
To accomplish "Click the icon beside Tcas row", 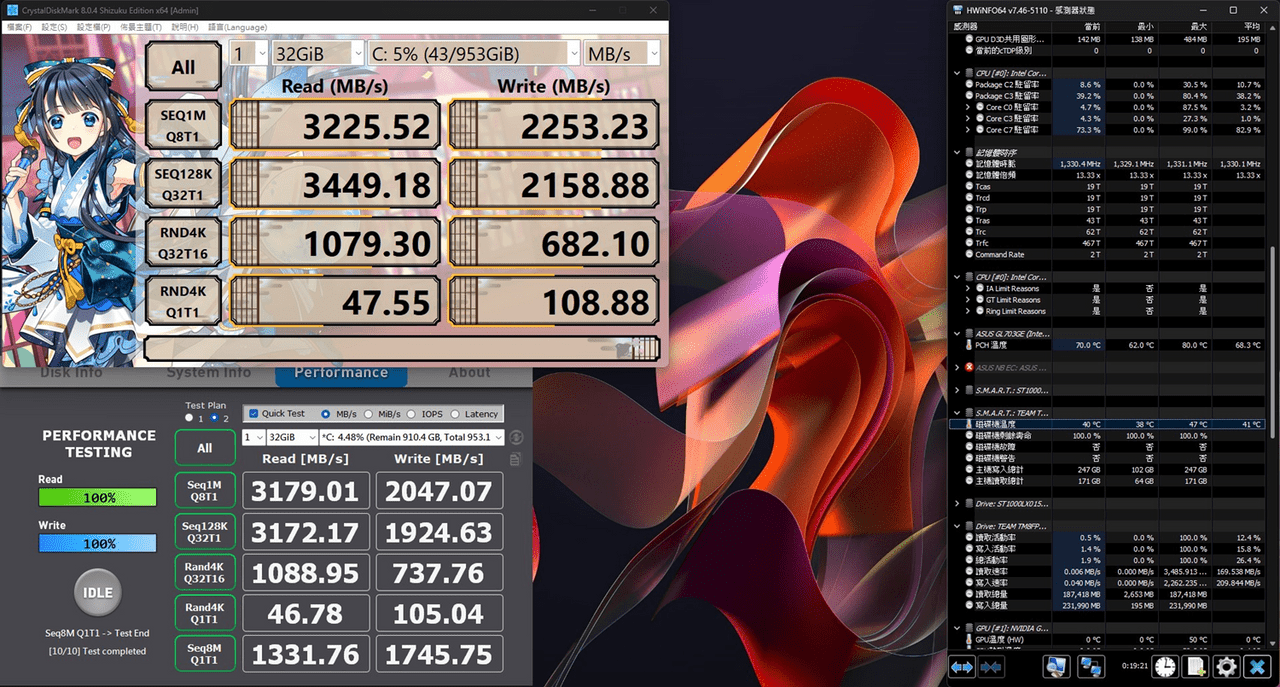I will pos(969,186).
